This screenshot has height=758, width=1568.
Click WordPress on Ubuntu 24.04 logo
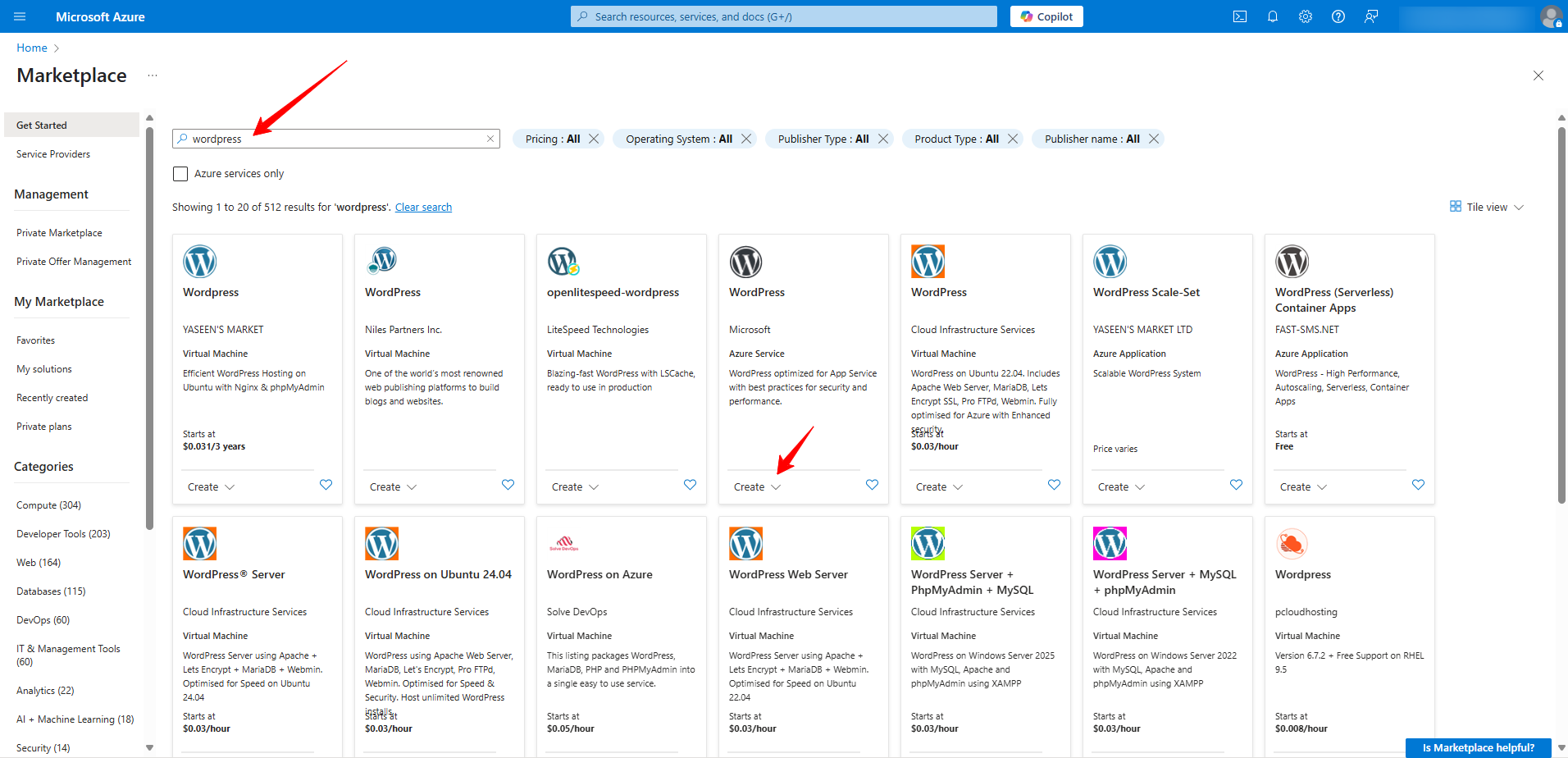pyautogui.click(x=381, y=544)
